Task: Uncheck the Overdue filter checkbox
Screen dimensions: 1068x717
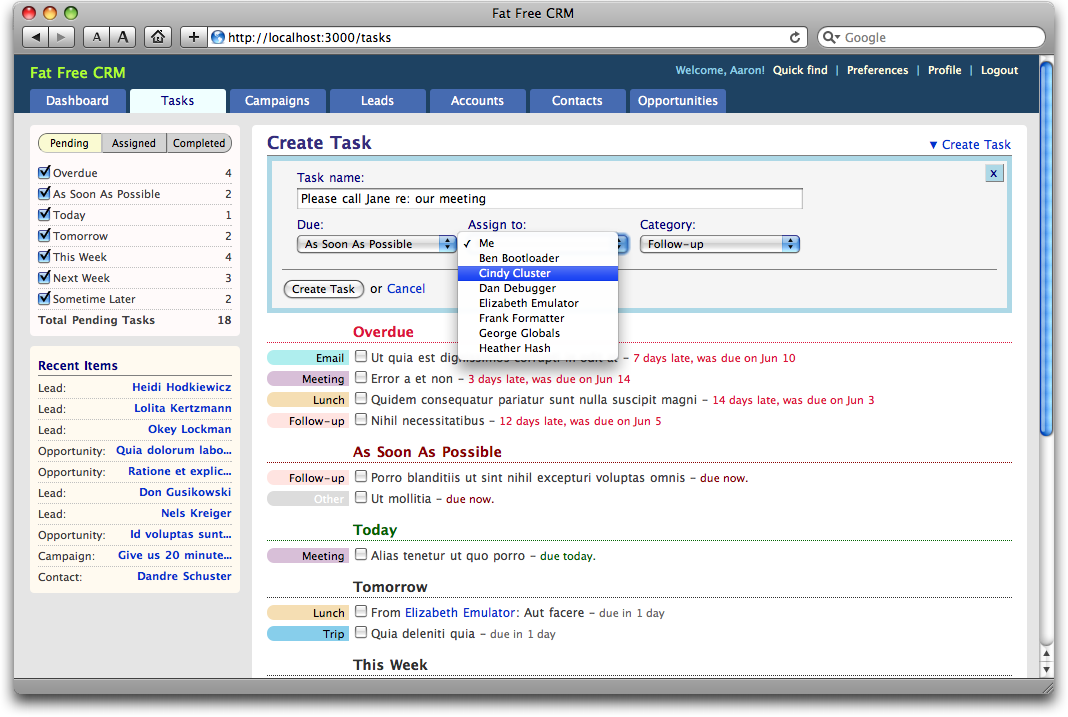Action: pos(44,173)
